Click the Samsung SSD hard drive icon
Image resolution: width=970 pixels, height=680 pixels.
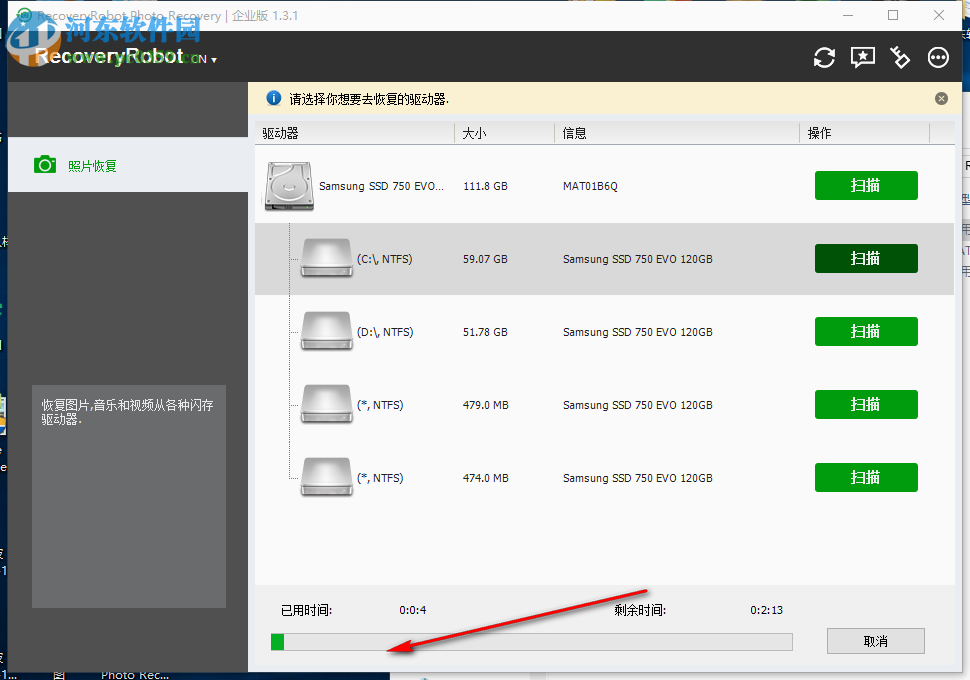click(x=288, y=185)
